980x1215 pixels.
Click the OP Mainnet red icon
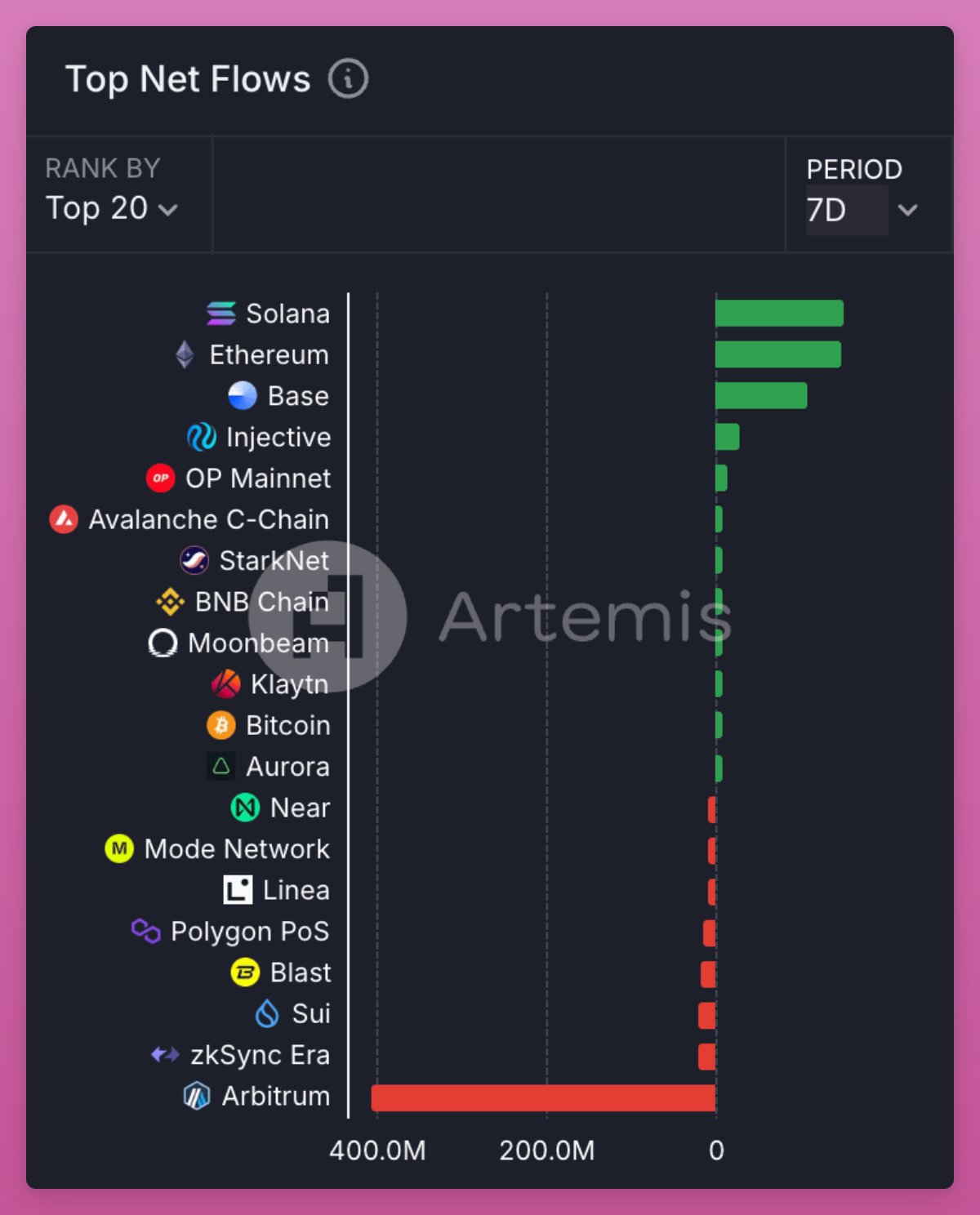click(x=161, y=478)
